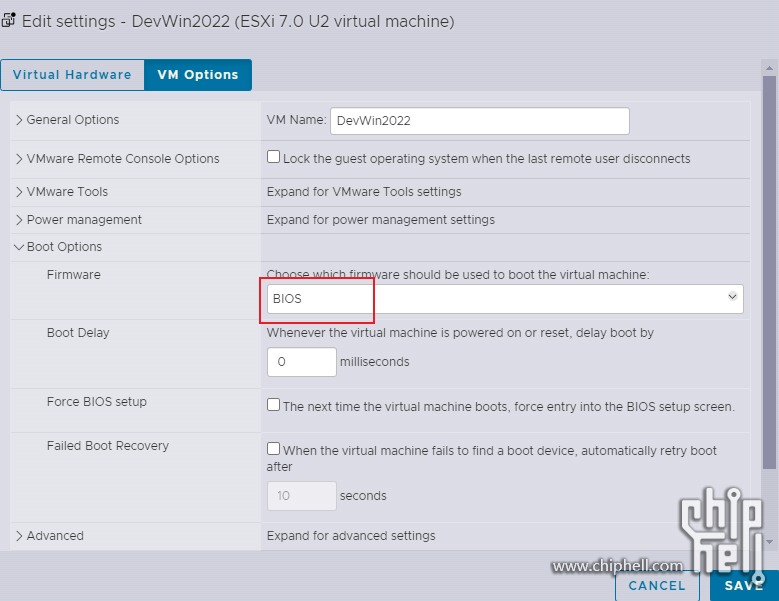Click the vertical scrollbar thumb
779x601 pixels.
(769, 272)
